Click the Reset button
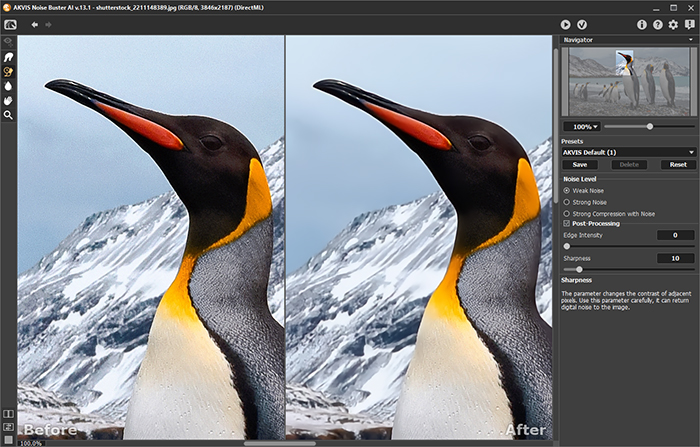The height and width of the screenshot is (447, 700). point(677,164)
